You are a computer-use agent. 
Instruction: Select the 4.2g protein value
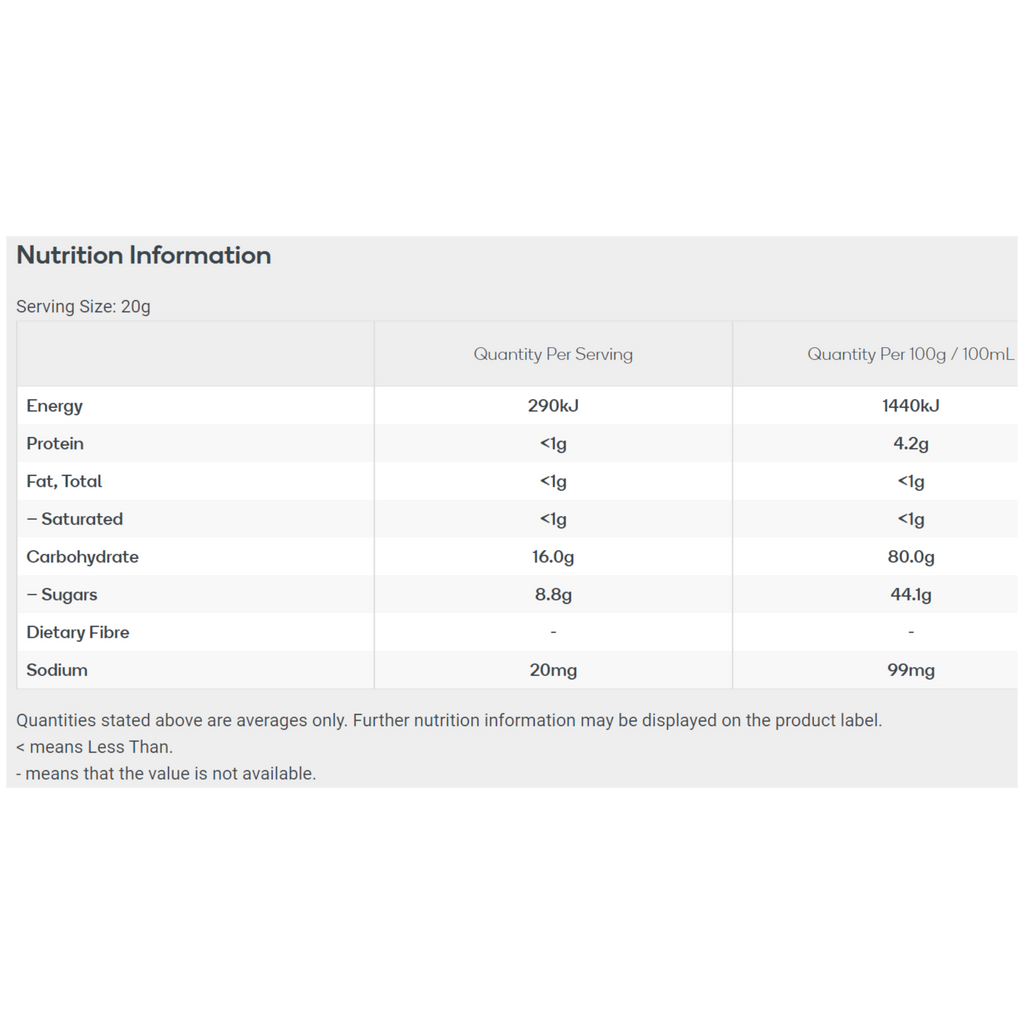click(x=910, y=444)
